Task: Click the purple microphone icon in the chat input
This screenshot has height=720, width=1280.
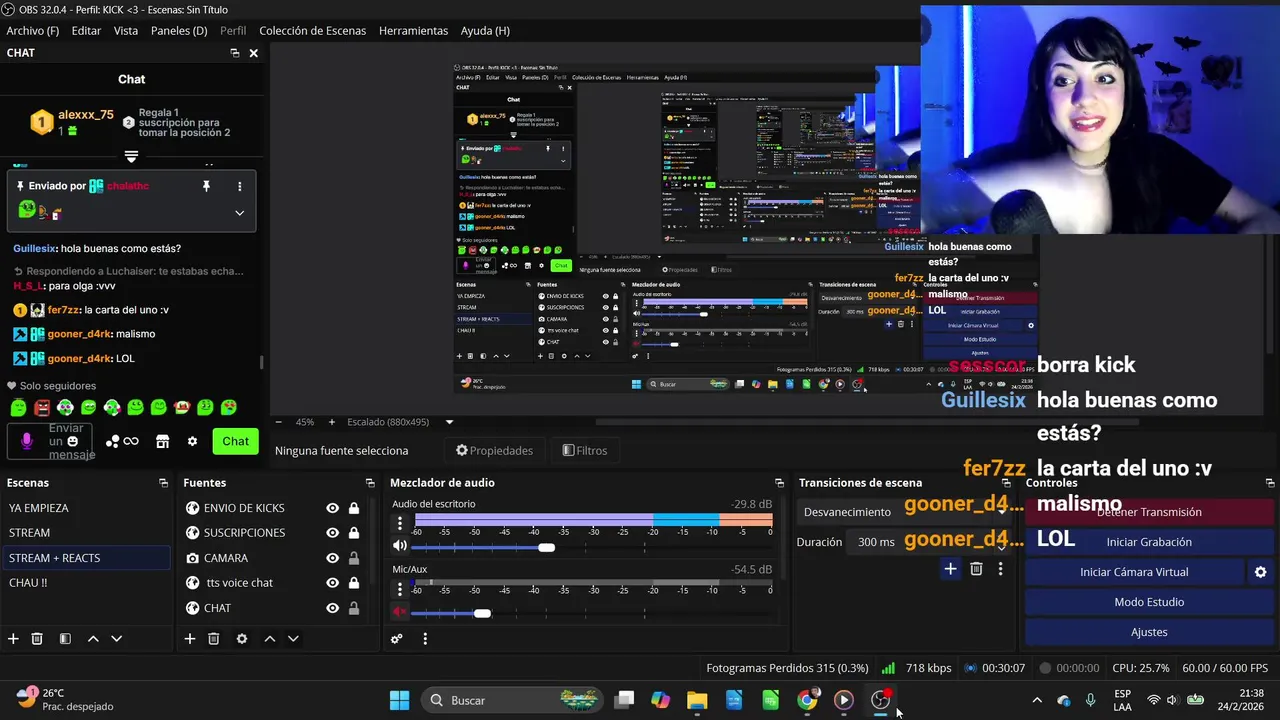Action: [27, 441]
